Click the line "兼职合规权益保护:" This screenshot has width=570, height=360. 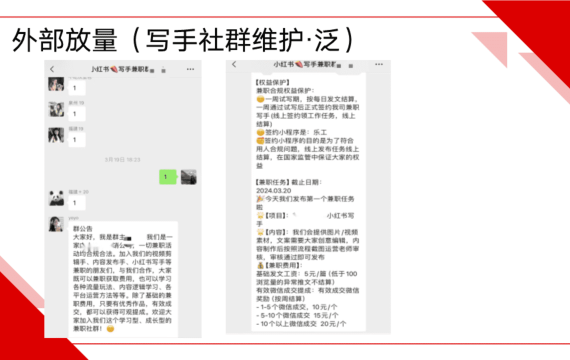(286, 91)
